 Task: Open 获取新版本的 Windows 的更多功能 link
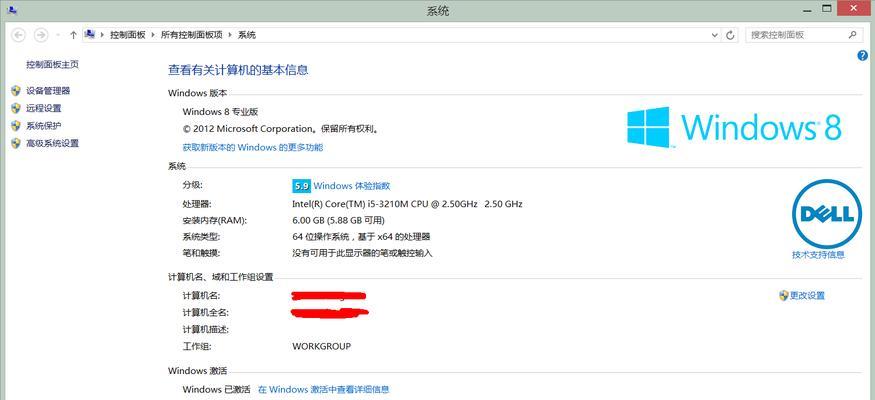(x=253, y=147)
